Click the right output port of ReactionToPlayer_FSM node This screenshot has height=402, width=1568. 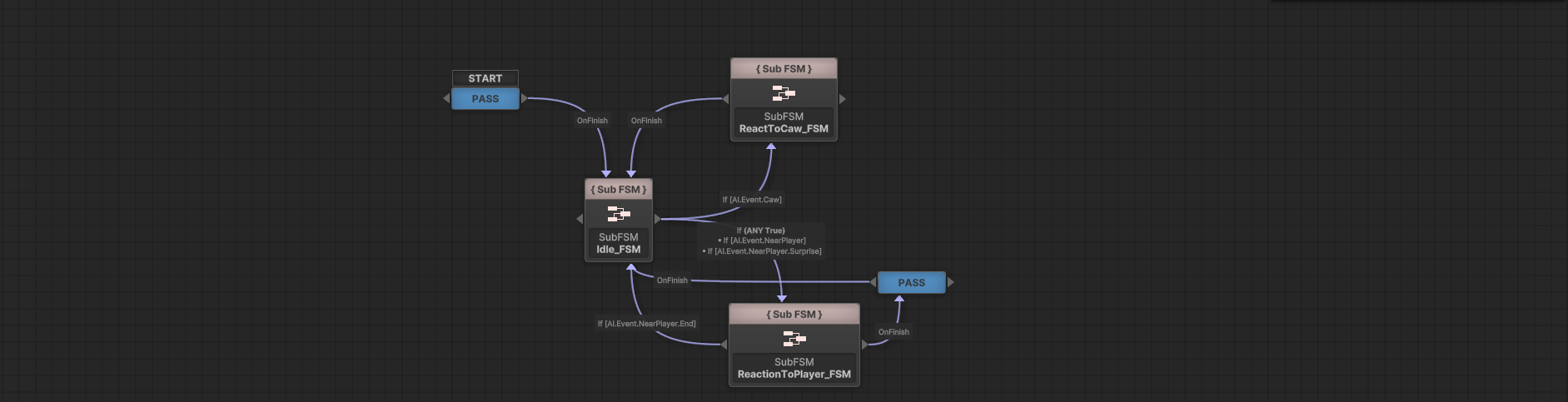point(864,345)
